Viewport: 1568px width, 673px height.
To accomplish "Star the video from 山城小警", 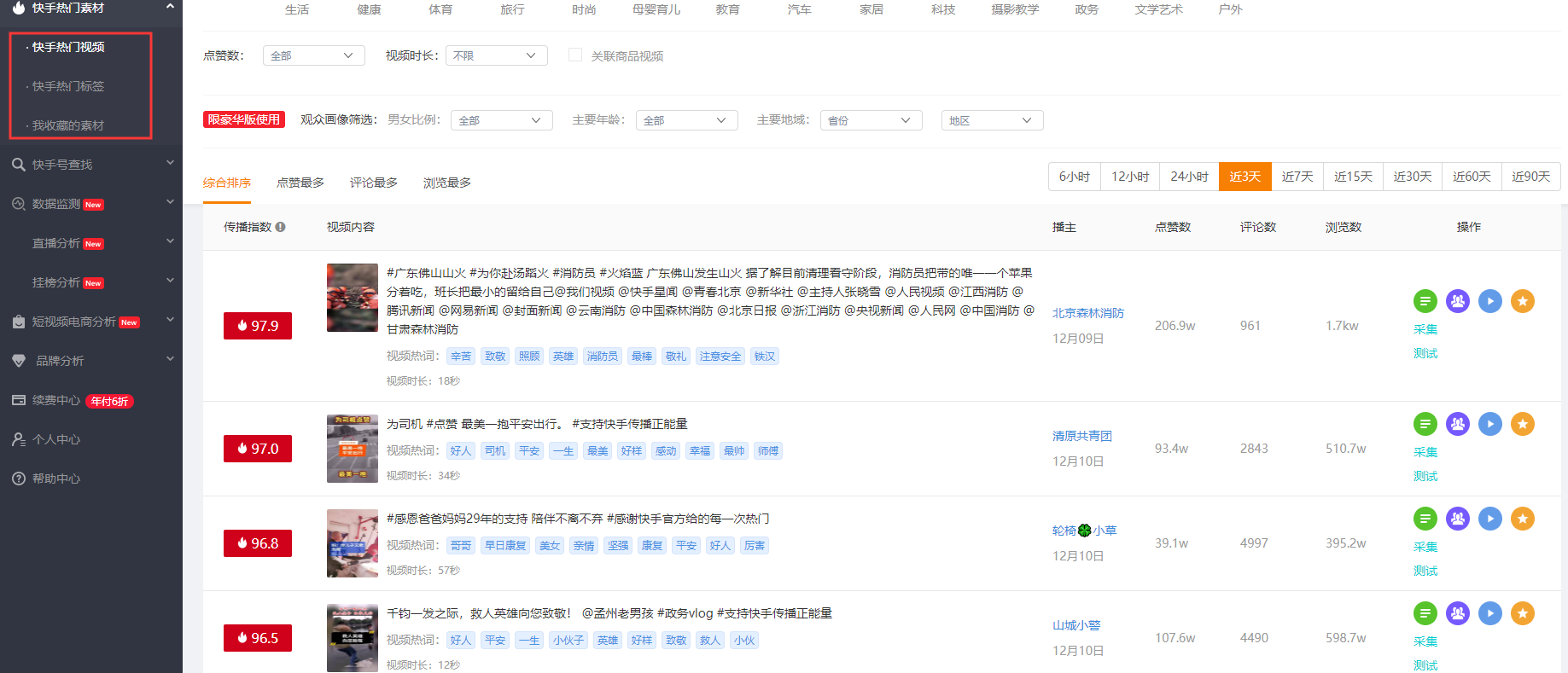I will click(x=1522, y=613).
